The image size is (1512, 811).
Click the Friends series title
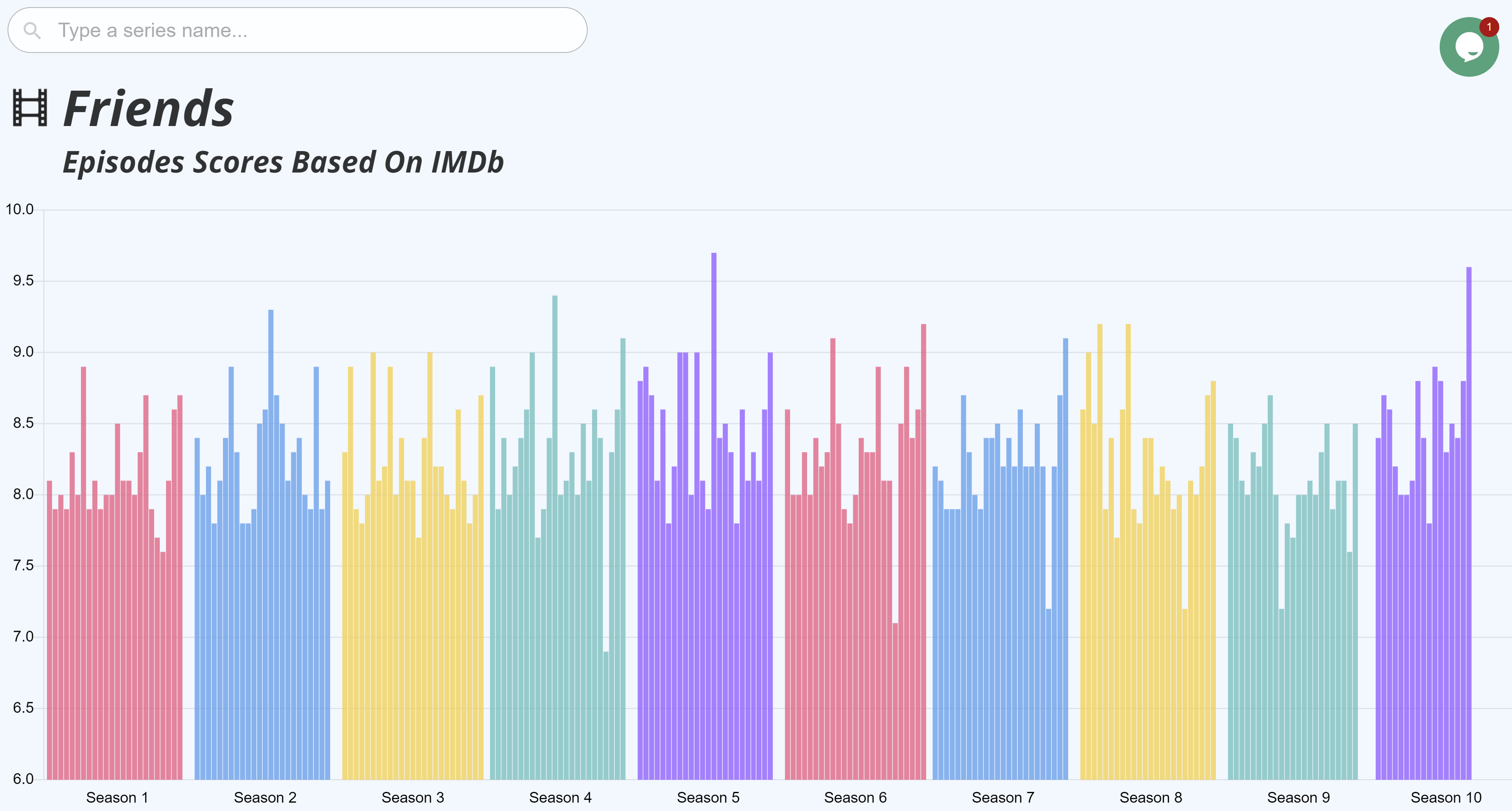pos(149,109)
